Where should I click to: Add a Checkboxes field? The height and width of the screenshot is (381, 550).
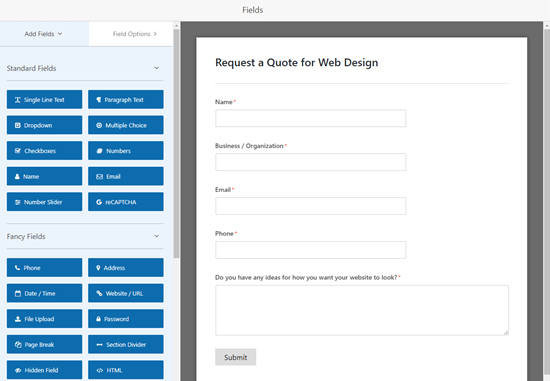click(x=44, y=151)
